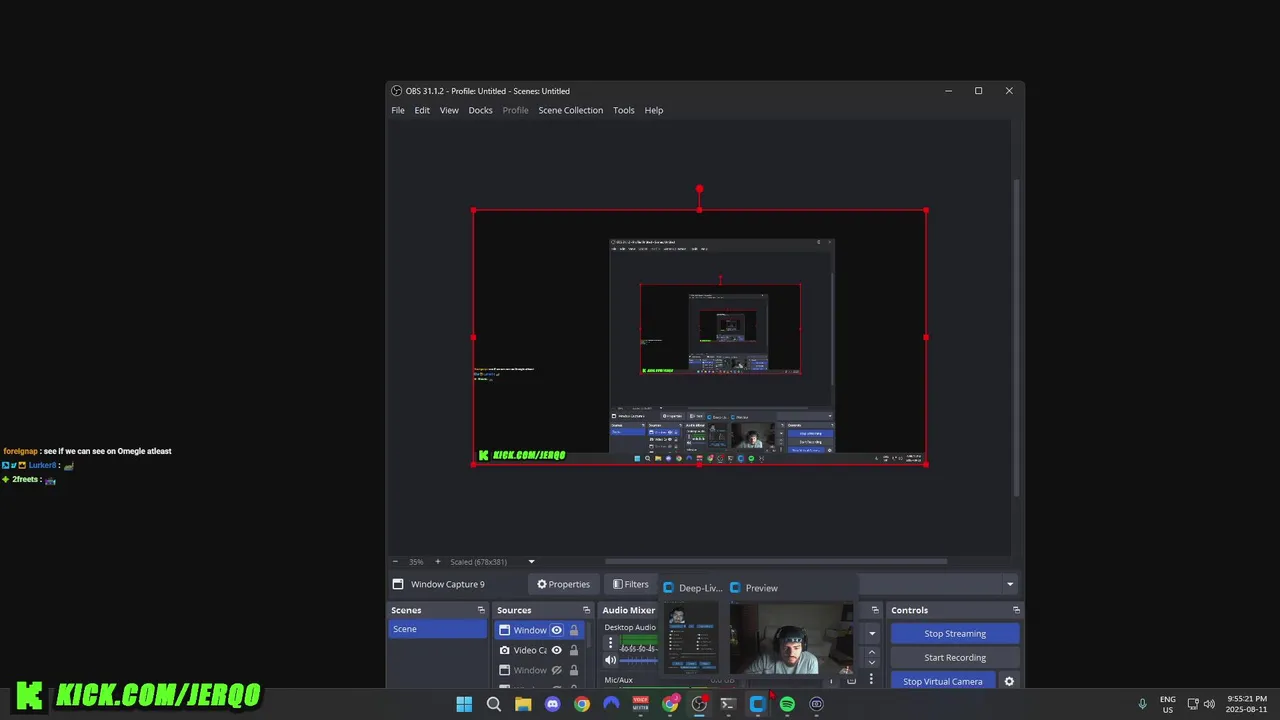Click the microphone tray icon
This screenshot has width=1280, height=720.
1142,704
